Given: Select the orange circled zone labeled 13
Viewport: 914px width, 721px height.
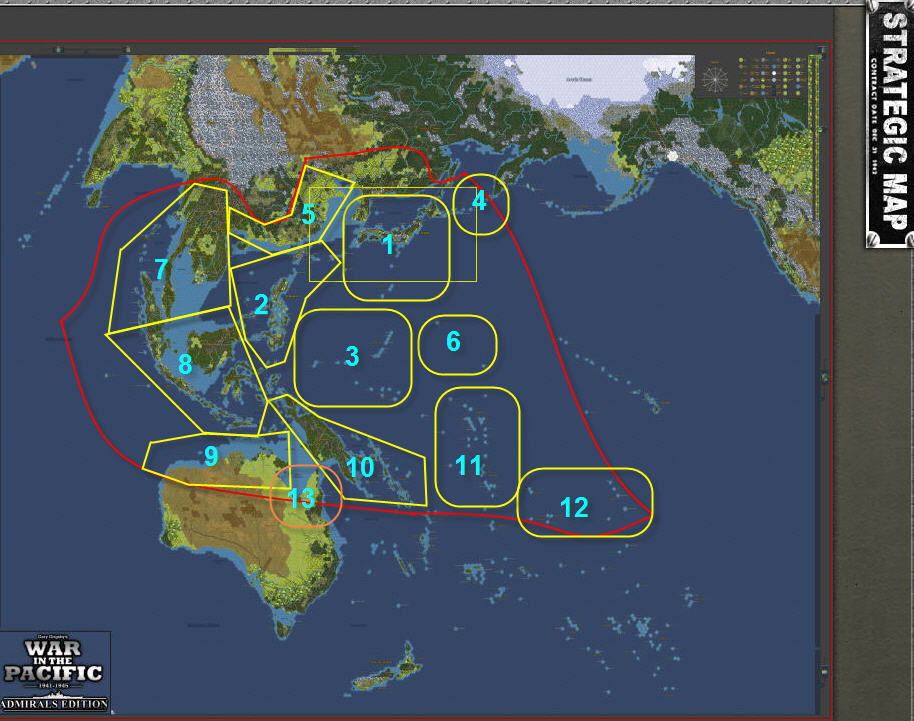Looking at the screenshot, I should pos(305,496).
